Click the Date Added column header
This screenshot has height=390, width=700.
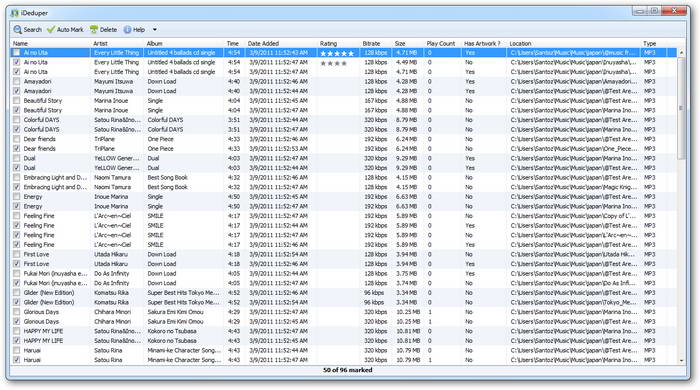click(x=263, y=43)
